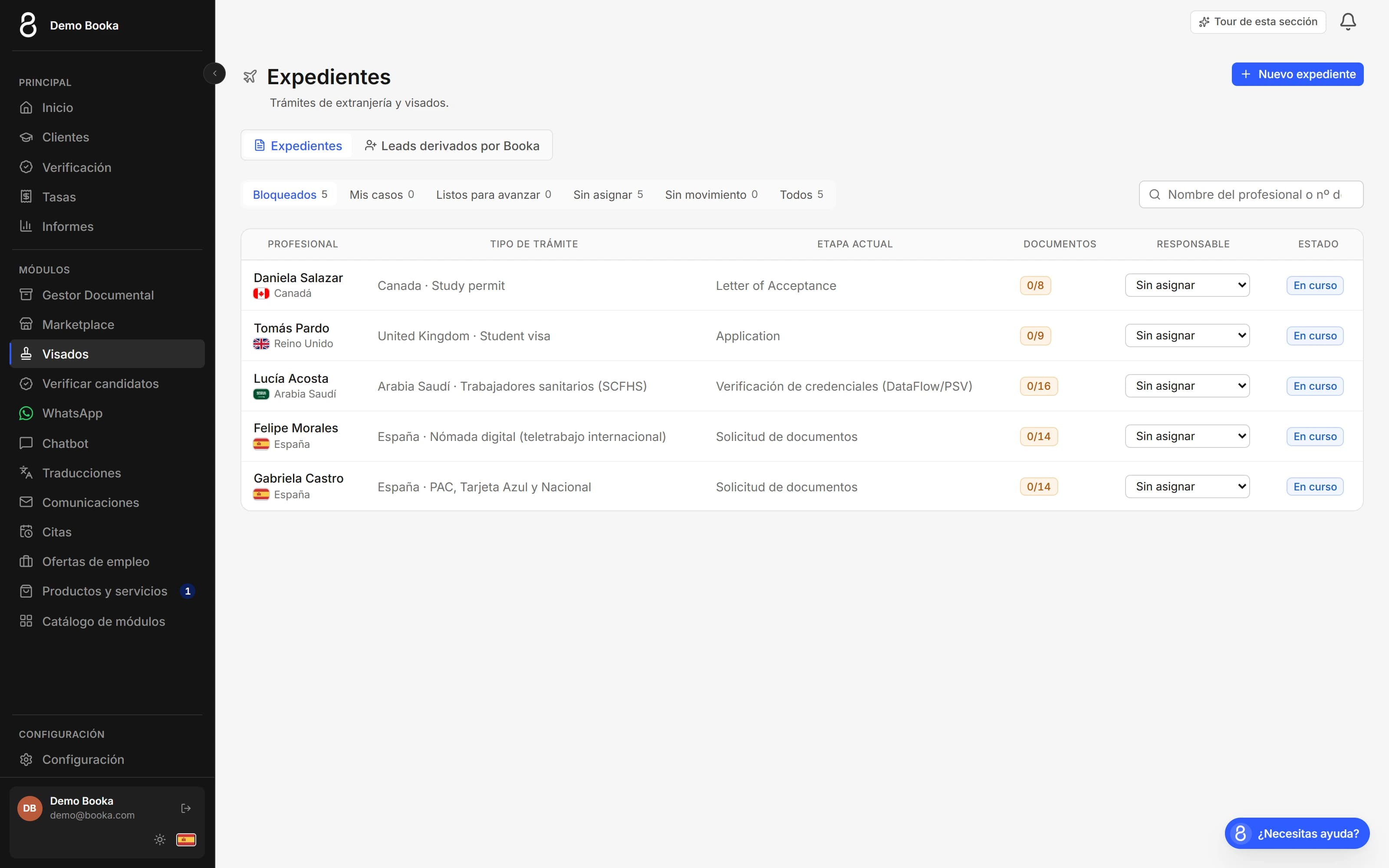1389x868 pixels.
Task: Show the Todos filter tab
Action: (801, 194)
